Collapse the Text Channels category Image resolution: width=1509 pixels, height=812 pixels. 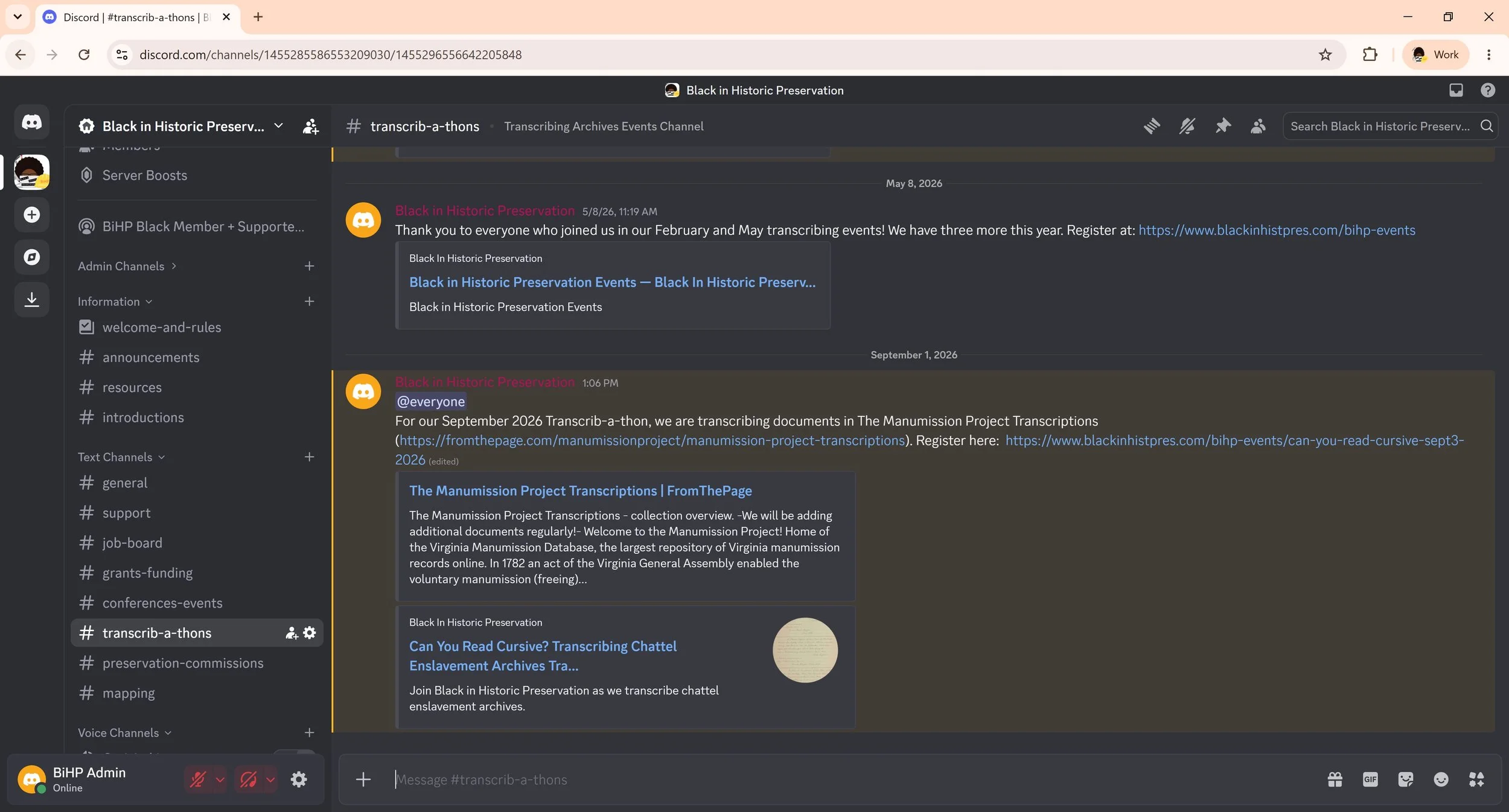[121, 457]
